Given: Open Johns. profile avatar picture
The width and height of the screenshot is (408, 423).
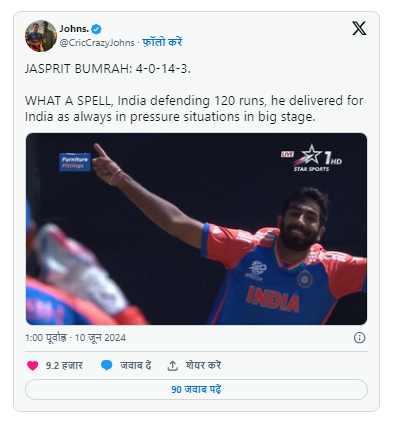Looking at the screenshot, I should tap(41, 36).
